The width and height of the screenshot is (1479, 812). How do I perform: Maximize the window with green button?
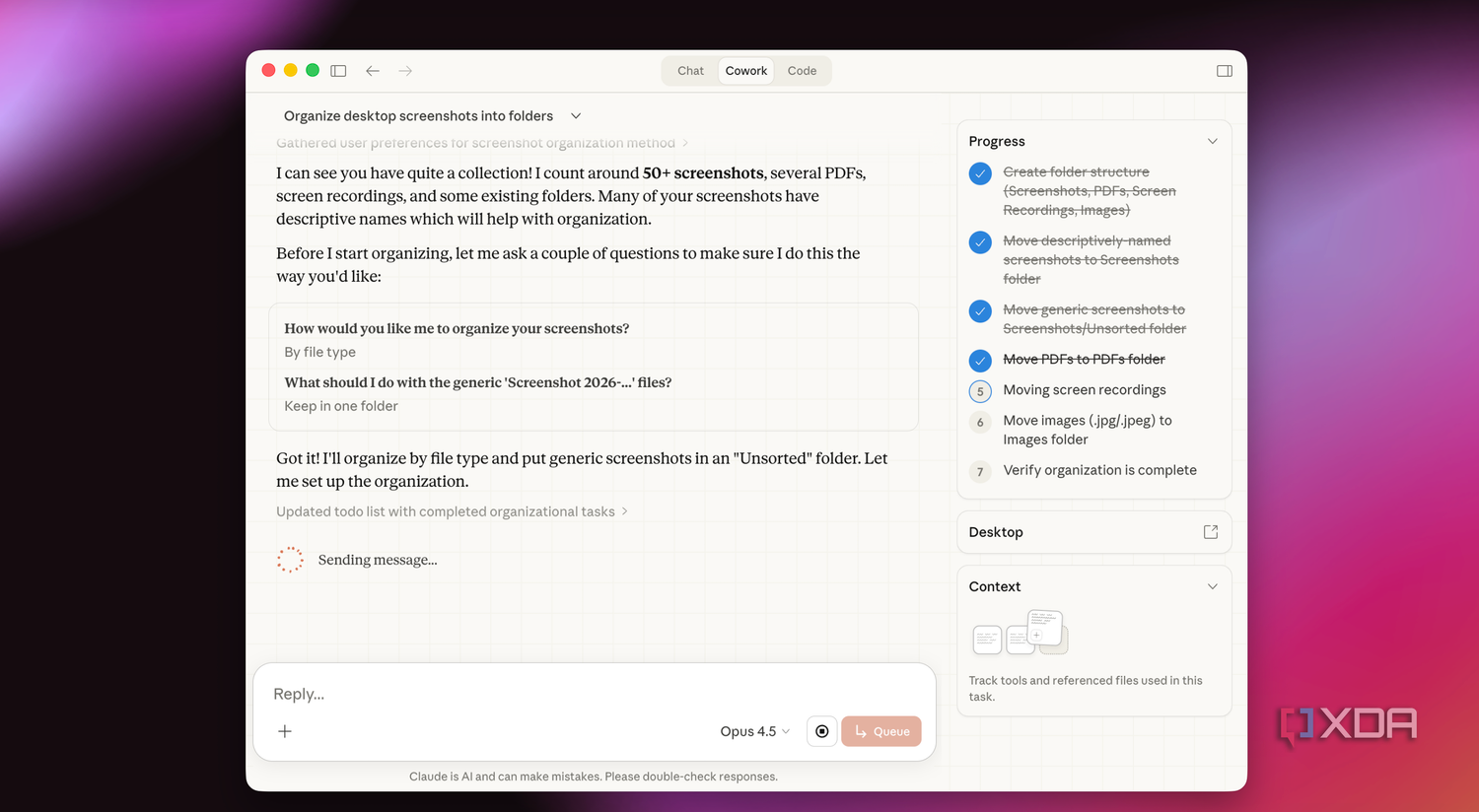(x=313, y=70)
